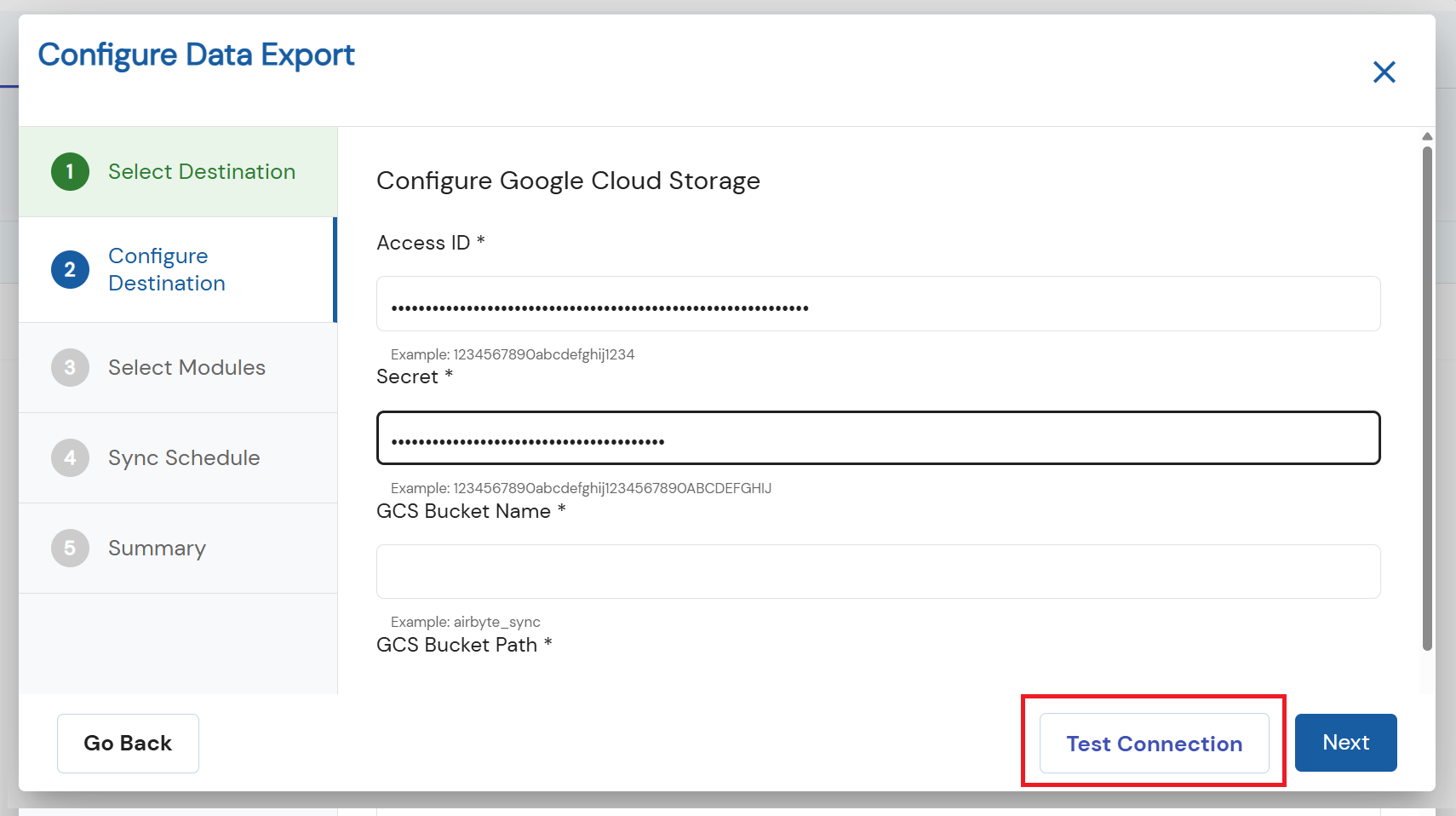Click the step 2 blue circle icon

[70, 270]
